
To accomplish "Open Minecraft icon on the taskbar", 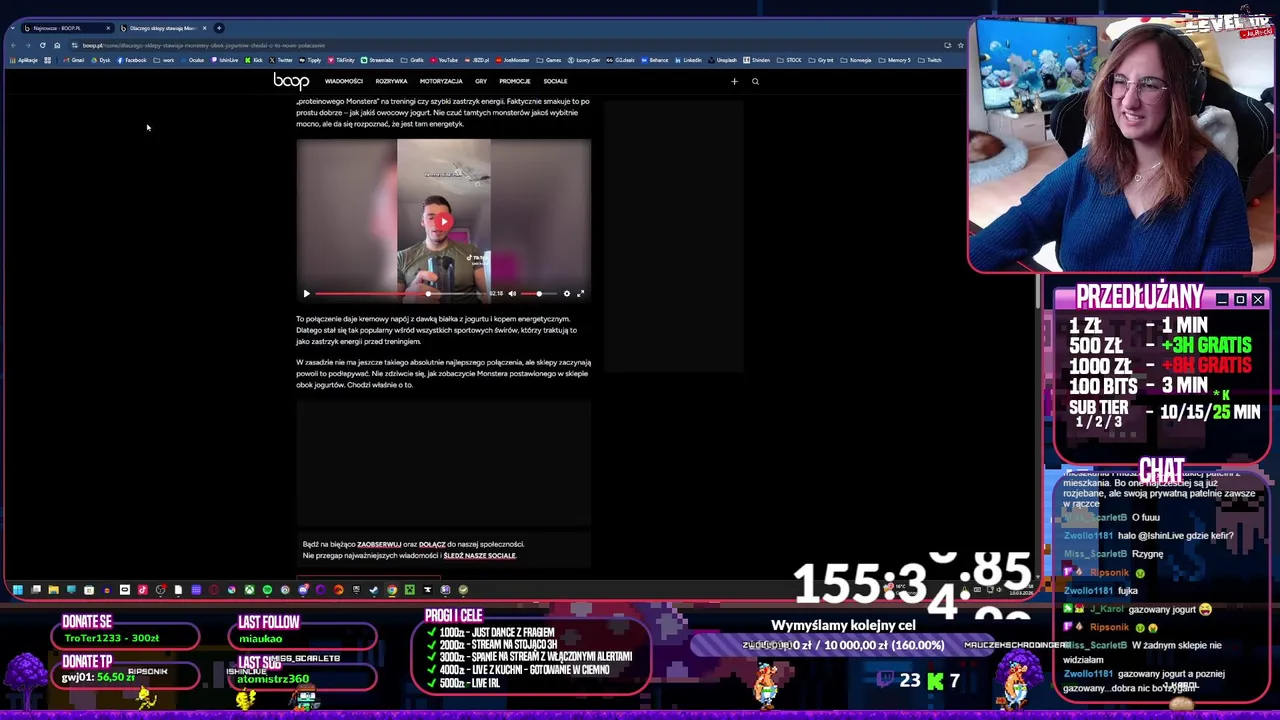I will [x=410, y=590].
